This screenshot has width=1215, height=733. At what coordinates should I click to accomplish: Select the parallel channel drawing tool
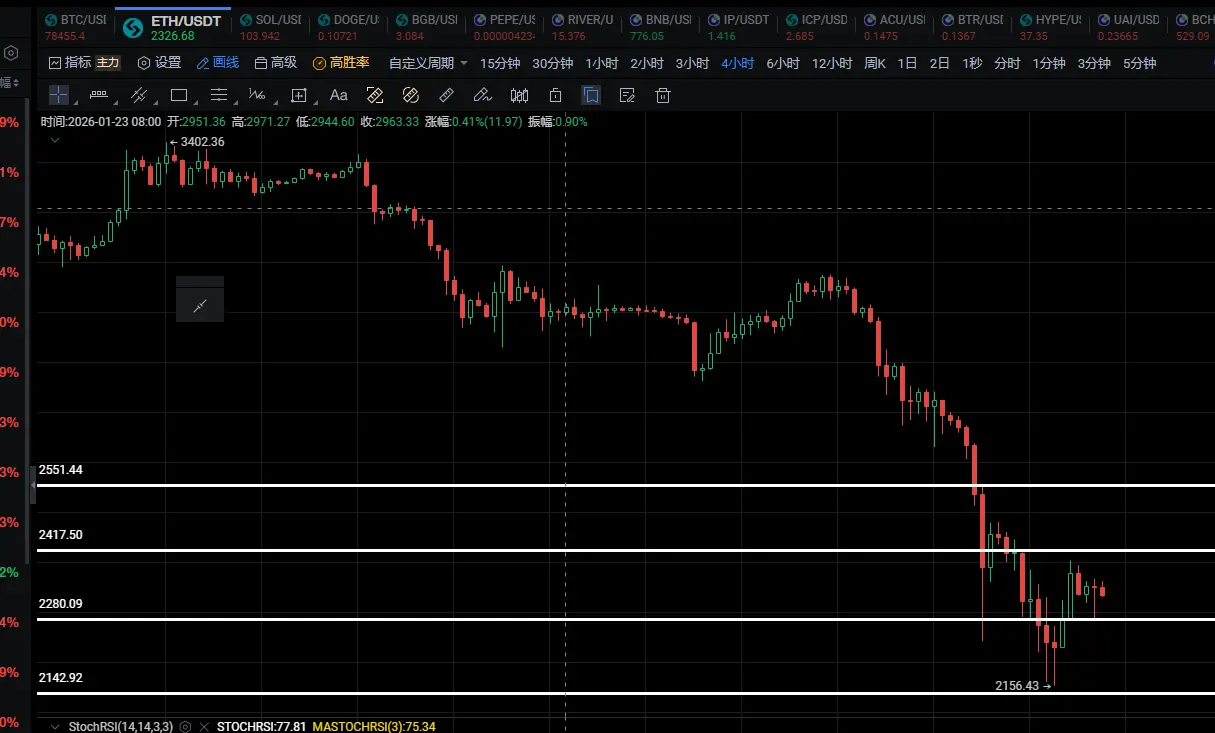(139, 95)
